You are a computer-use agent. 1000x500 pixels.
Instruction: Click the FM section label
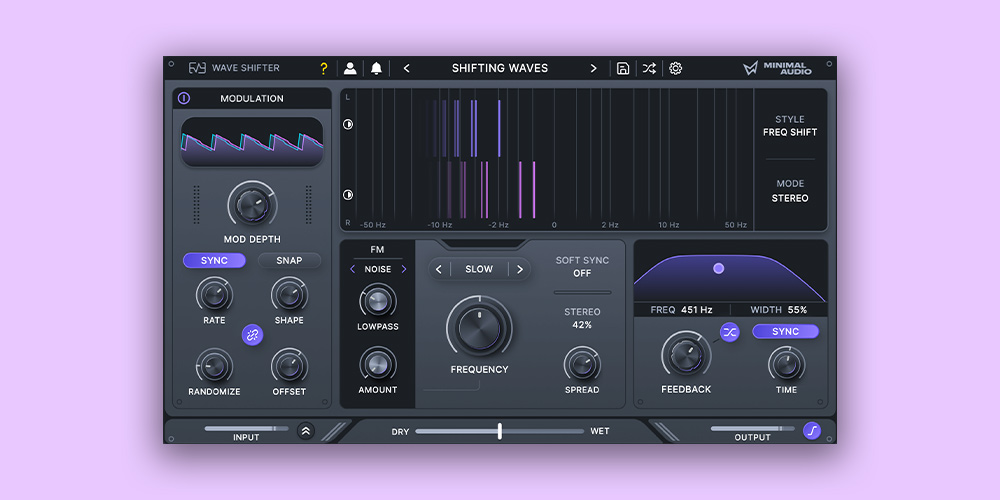378,249
